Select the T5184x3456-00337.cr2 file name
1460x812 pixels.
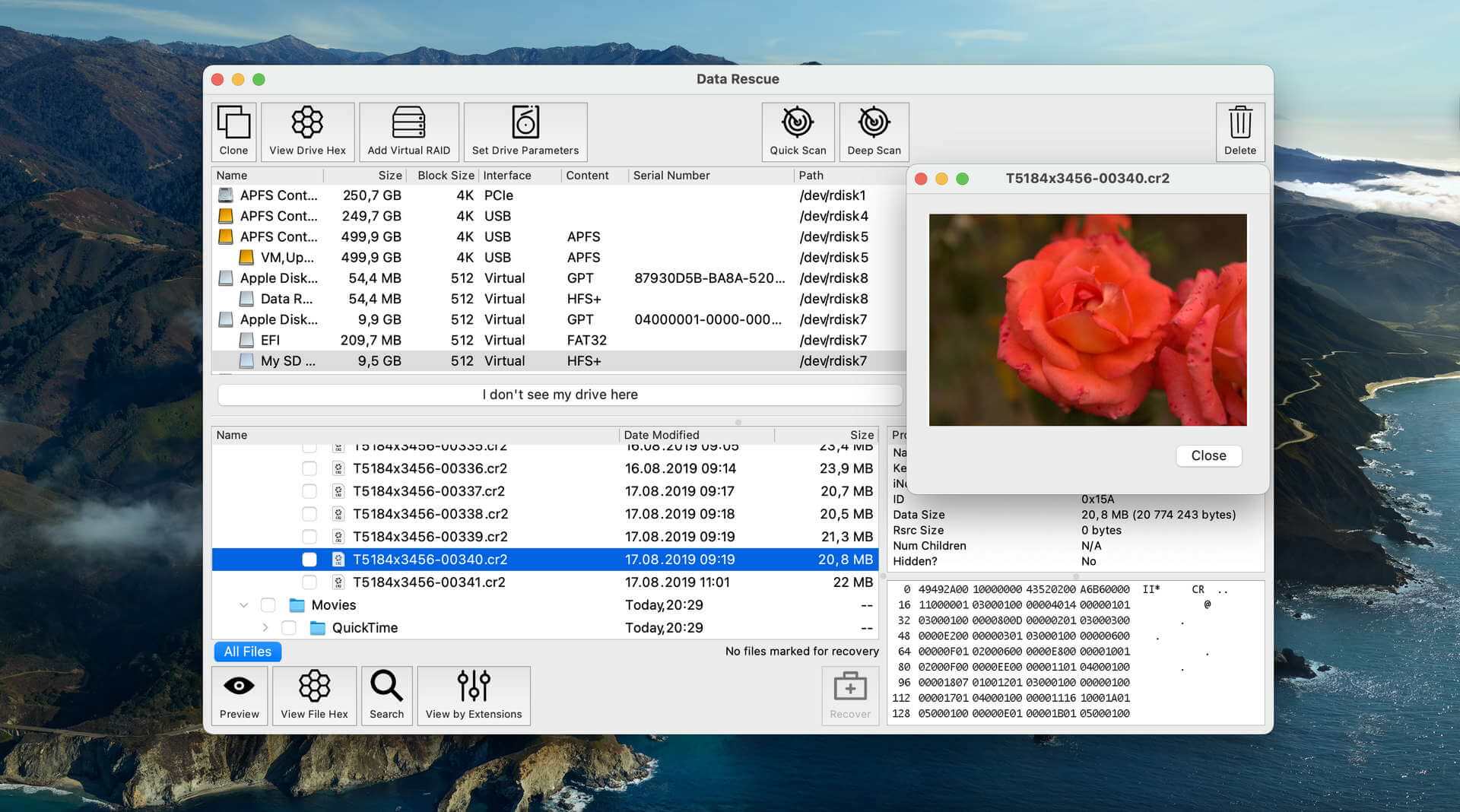pyautogui.click(x=430, y=491)
